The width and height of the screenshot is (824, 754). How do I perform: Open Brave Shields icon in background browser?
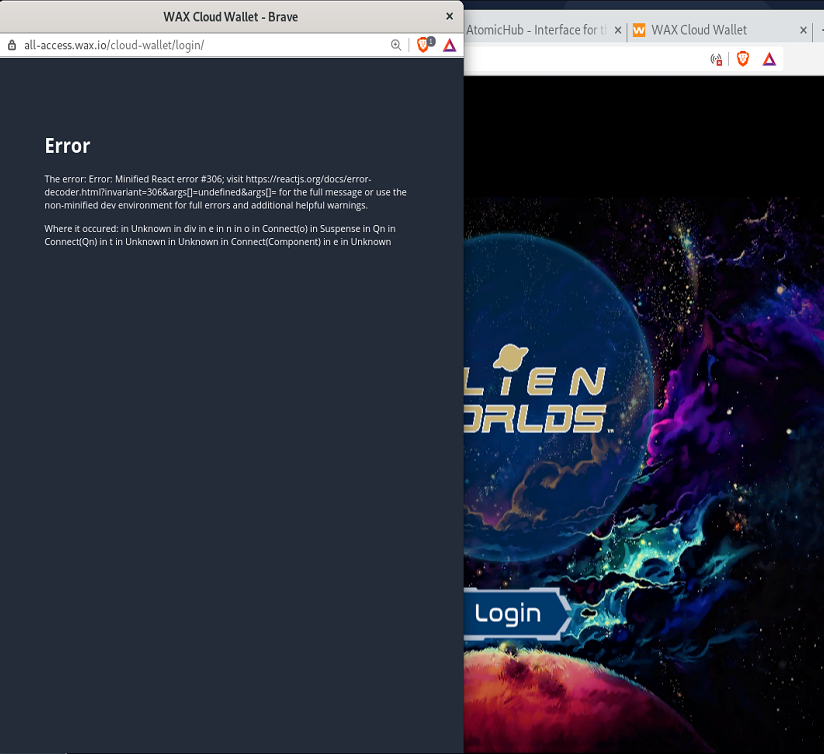point(743,59)
